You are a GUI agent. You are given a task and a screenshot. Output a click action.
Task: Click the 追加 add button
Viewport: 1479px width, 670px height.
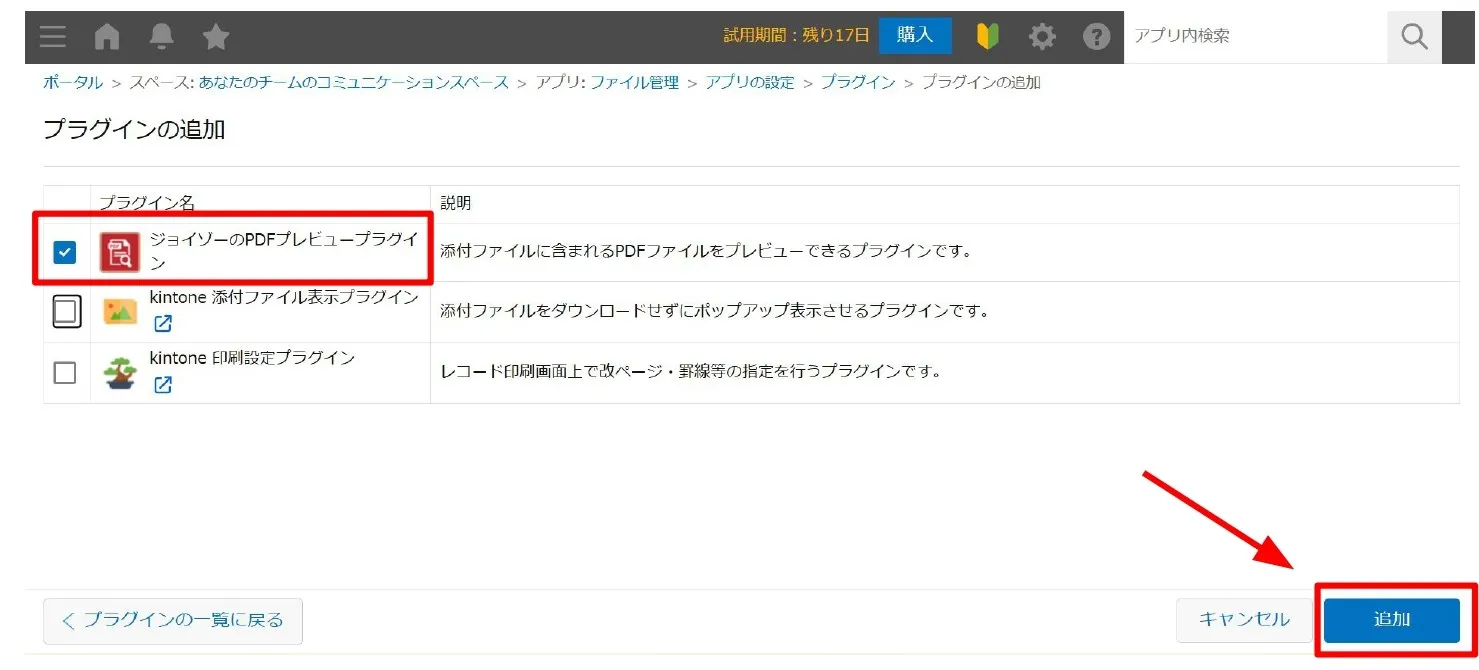tap(1392, 620)
